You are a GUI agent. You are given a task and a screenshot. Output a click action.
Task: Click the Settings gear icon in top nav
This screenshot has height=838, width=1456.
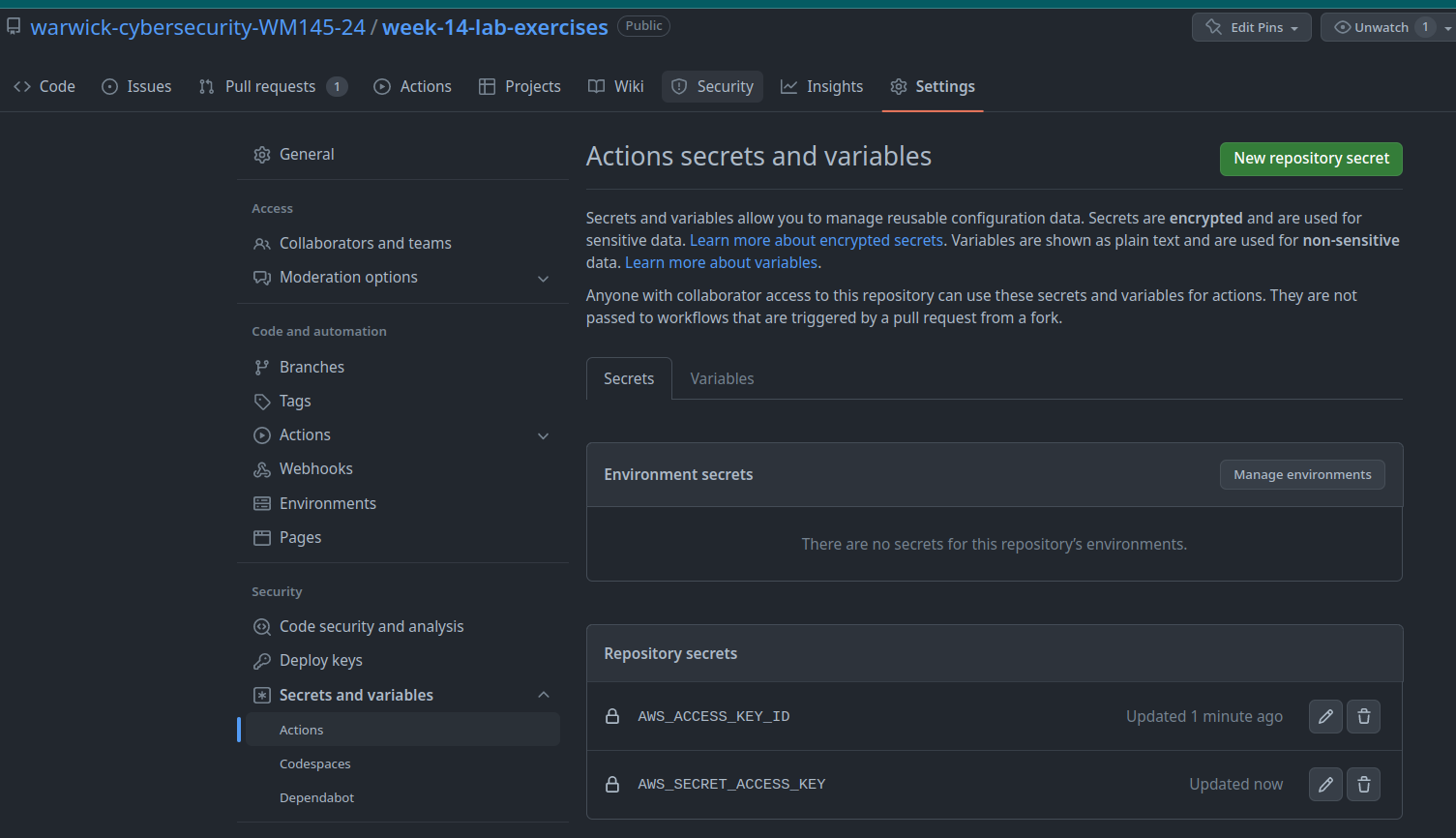[899, 86]
